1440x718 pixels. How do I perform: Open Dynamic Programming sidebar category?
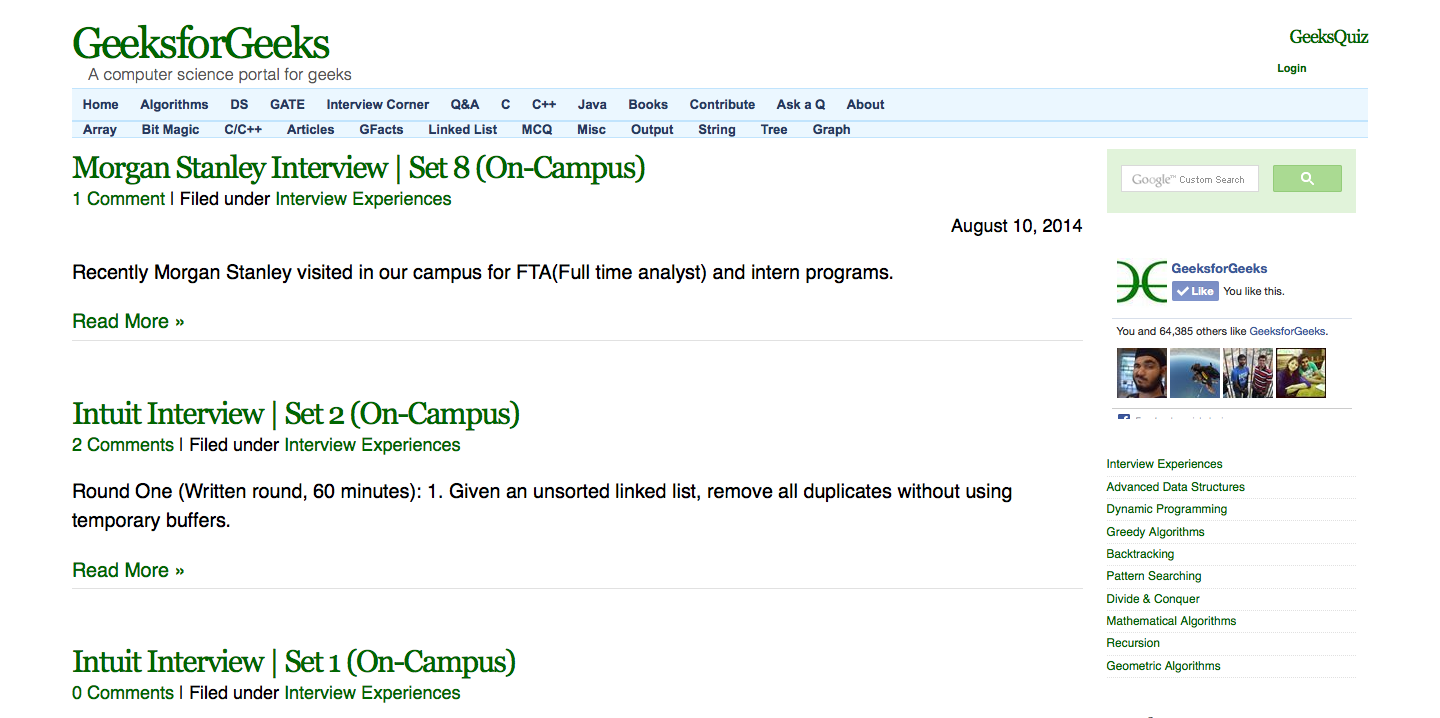point(1166,509)
